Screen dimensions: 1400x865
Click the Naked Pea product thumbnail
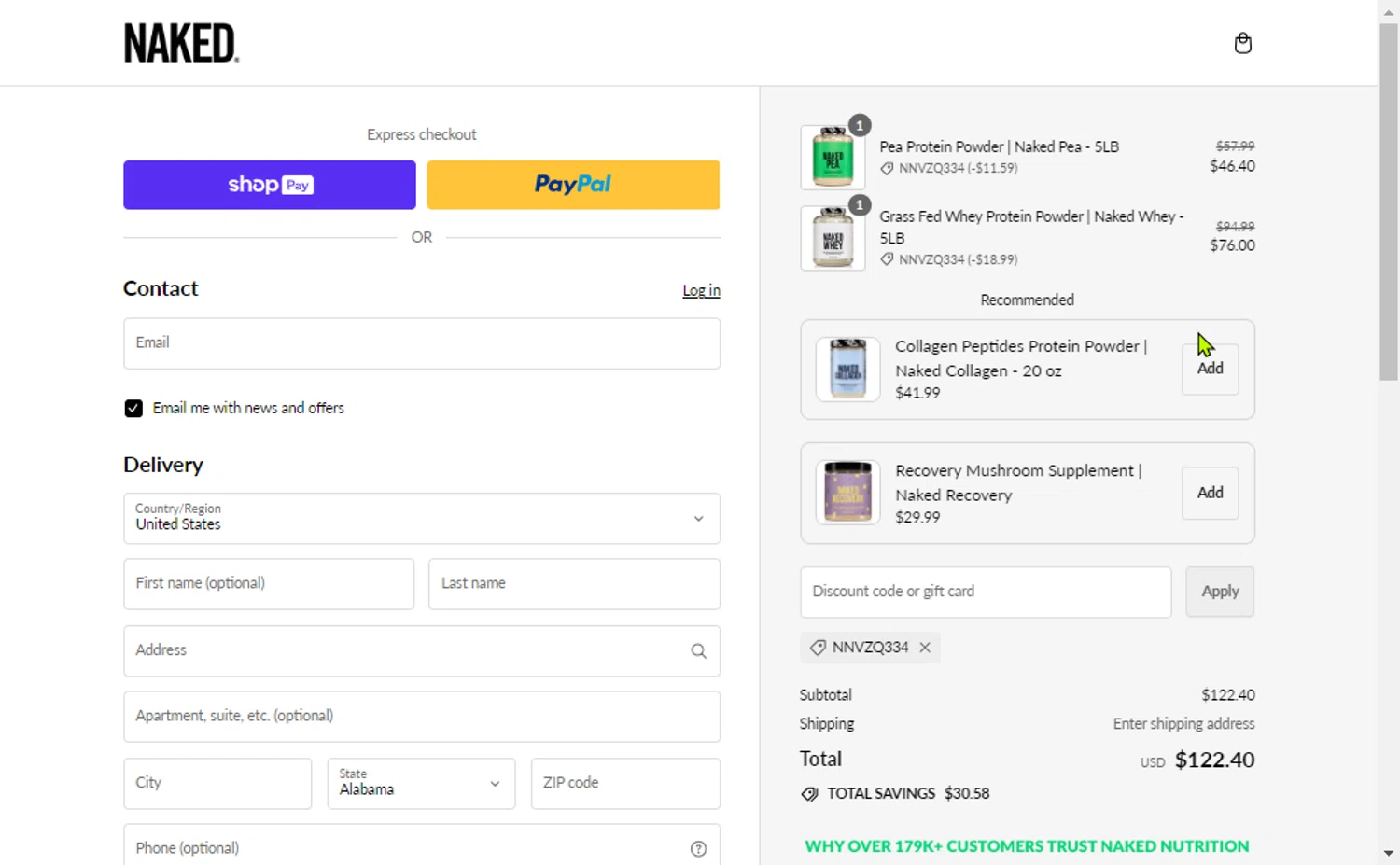(x=833, y=158)
